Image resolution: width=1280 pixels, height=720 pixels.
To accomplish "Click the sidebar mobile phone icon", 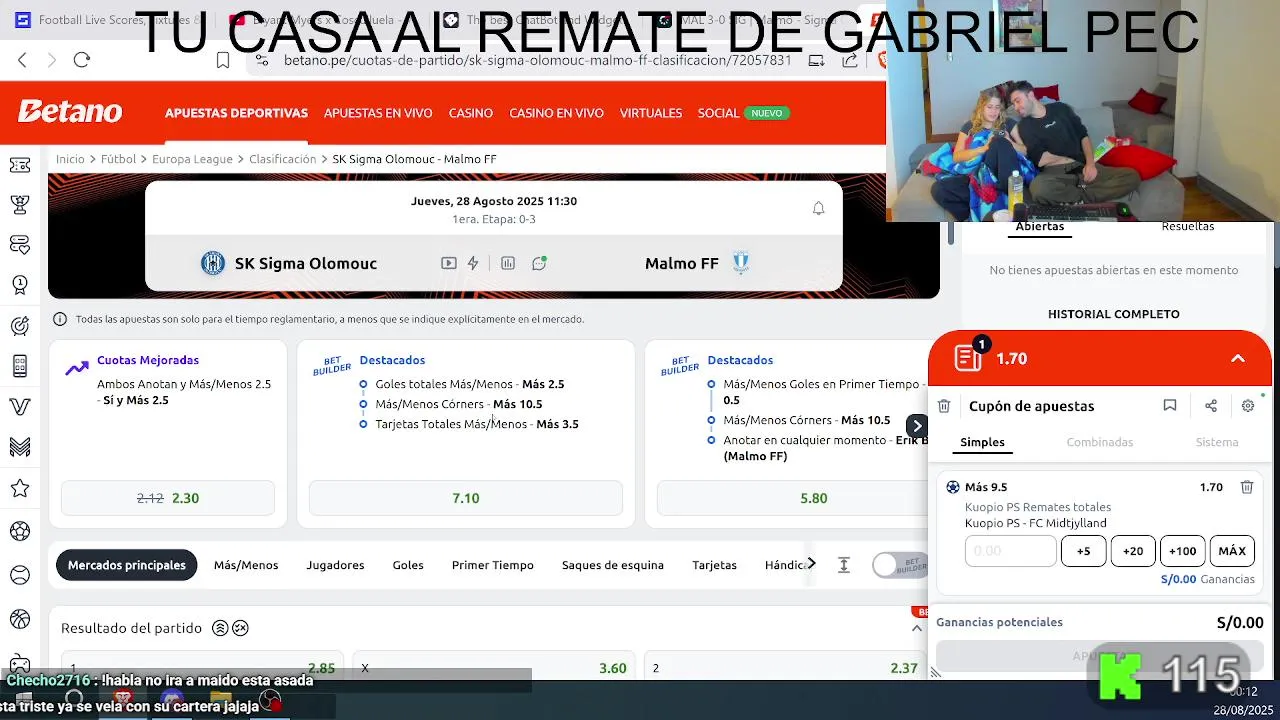I will pos(19,366).
